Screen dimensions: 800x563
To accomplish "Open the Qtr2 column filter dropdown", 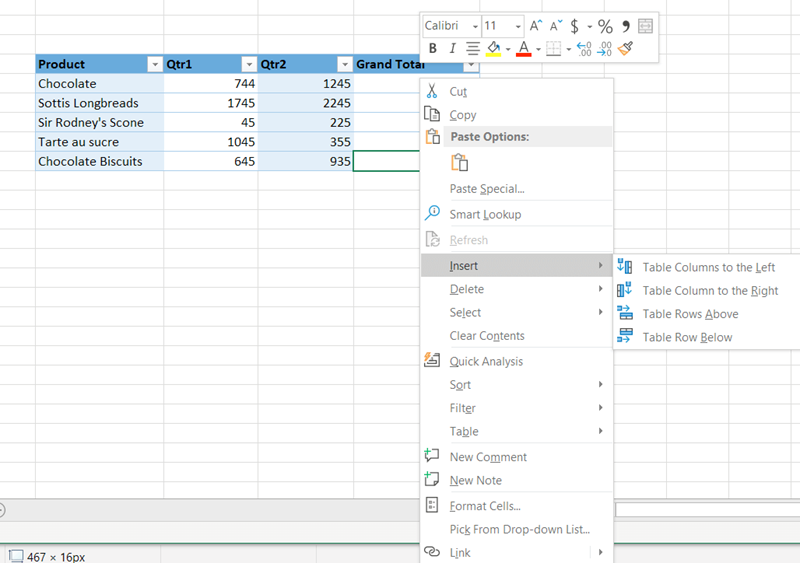I will point(344,64).
